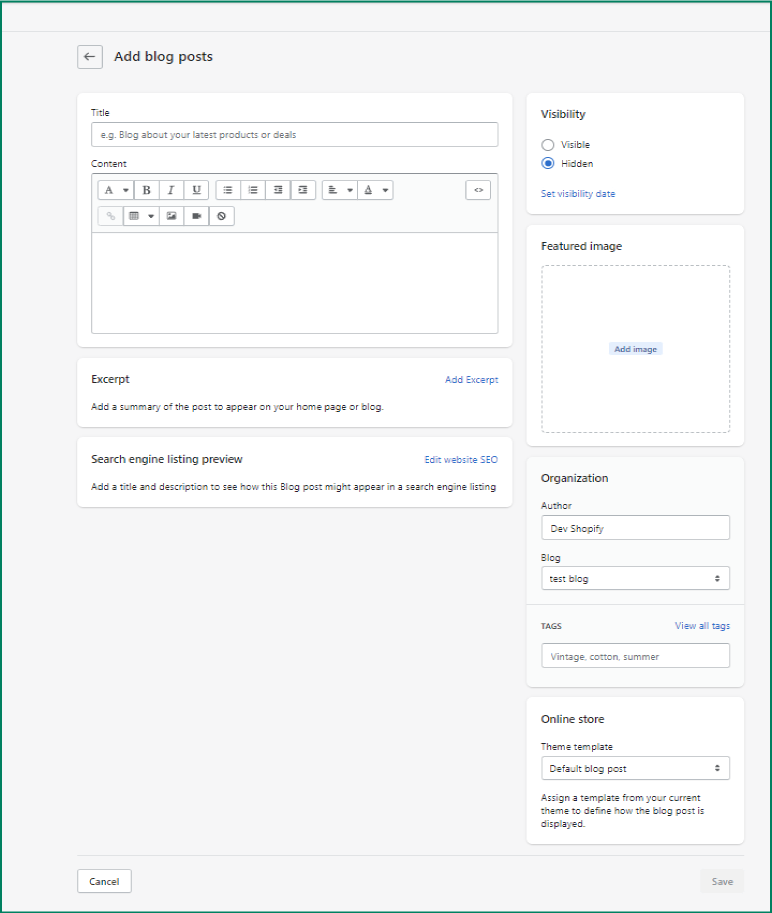Insert a bulleted list

click(x=228, y=190)
